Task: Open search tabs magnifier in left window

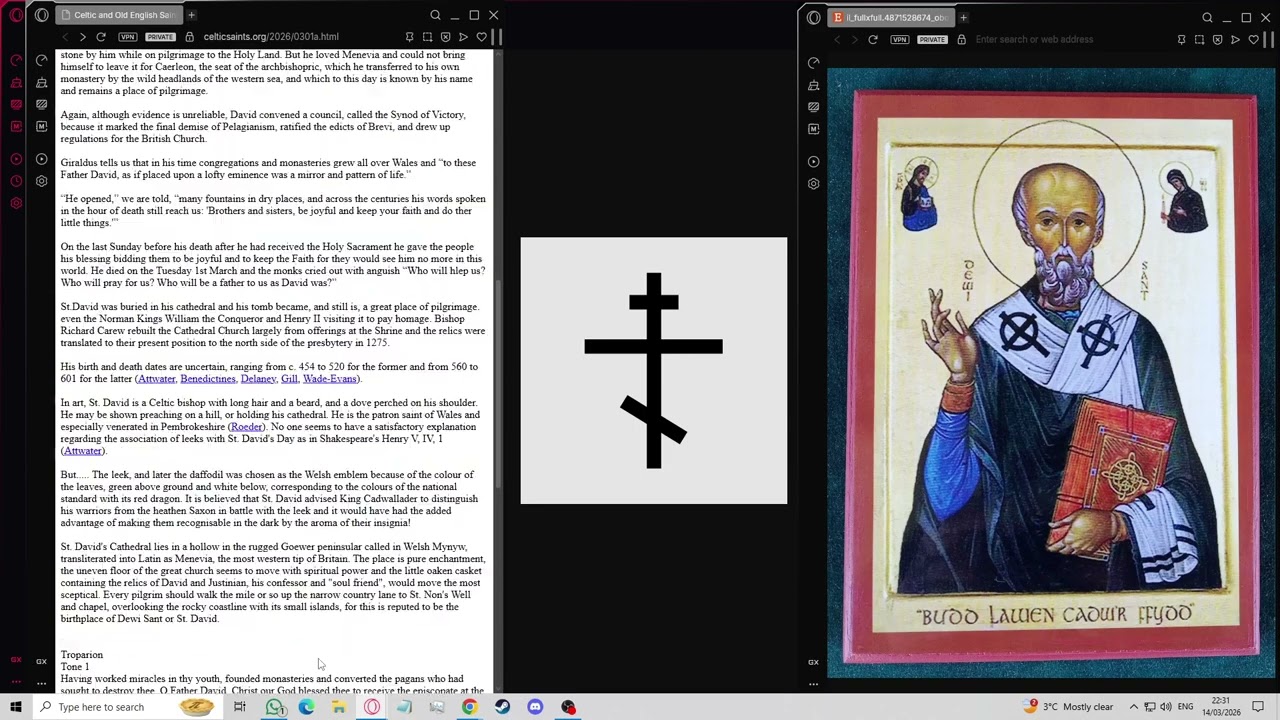Action: 435,15
